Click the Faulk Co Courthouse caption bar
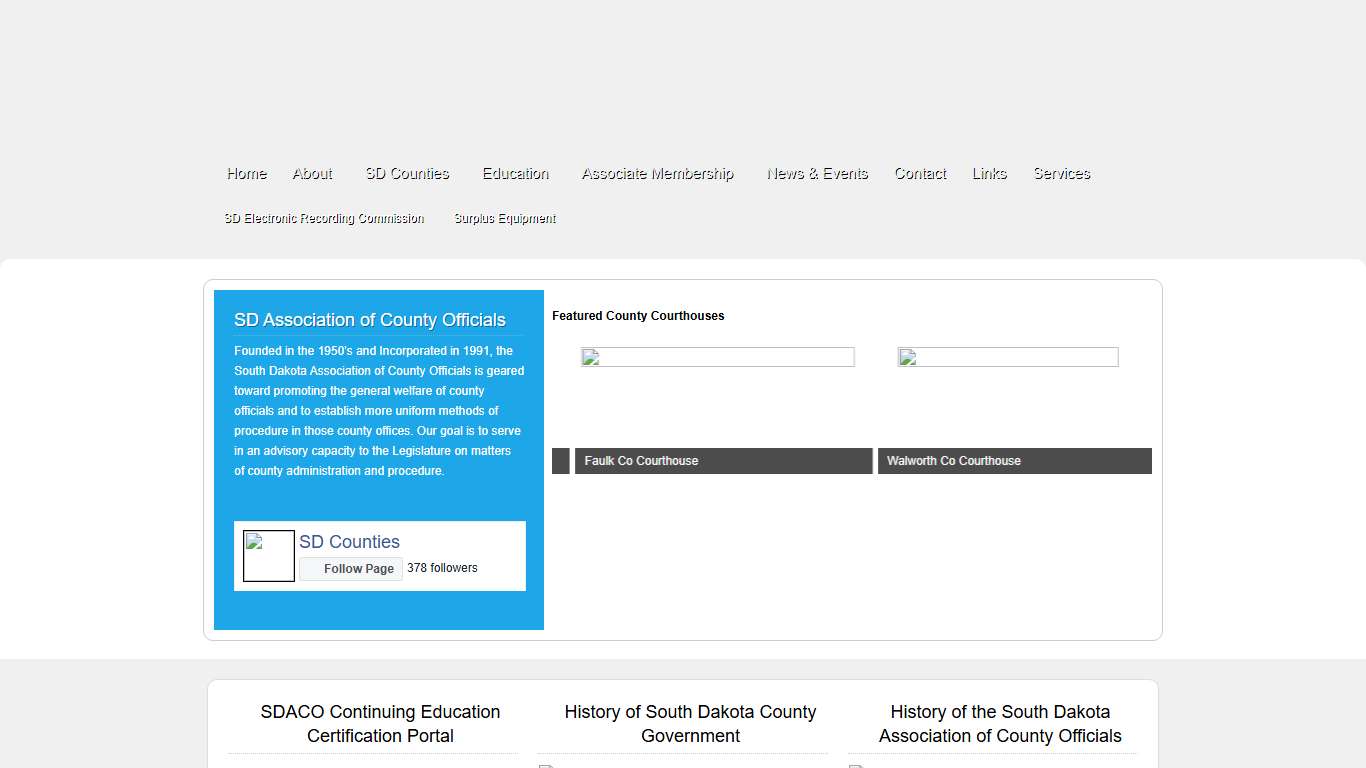The width and height of the screenshot is (1366, 768). 722,461
